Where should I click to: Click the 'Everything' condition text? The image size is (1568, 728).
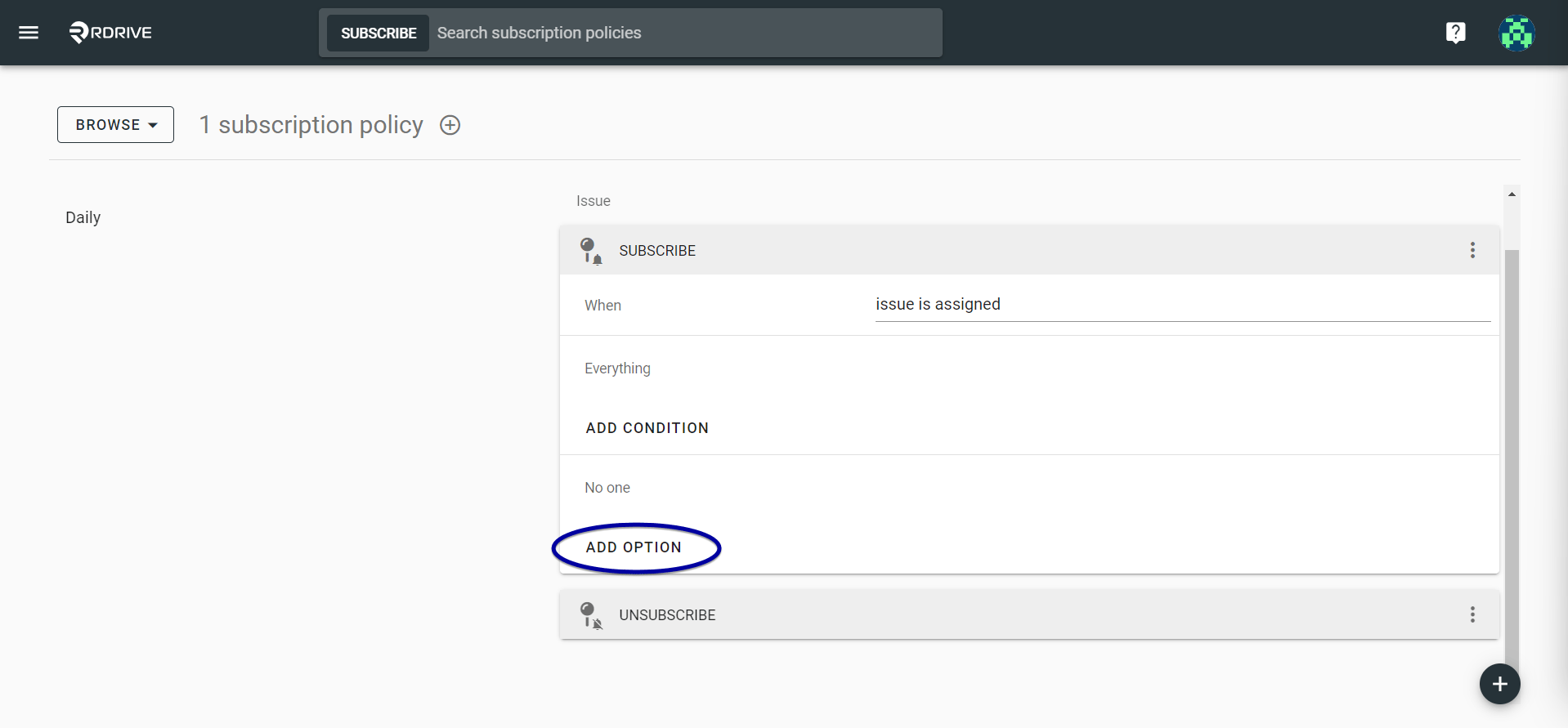[x=617, y=368]
